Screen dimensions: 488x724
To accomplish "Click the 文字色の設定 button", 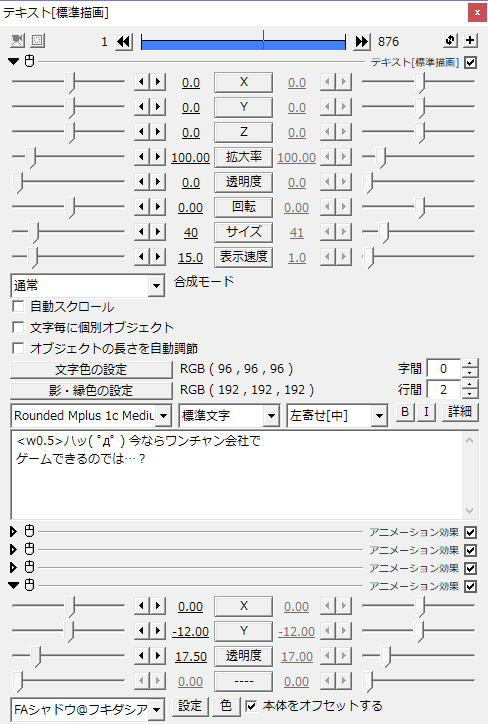I will pyautogui.click(x=91, y=369).
